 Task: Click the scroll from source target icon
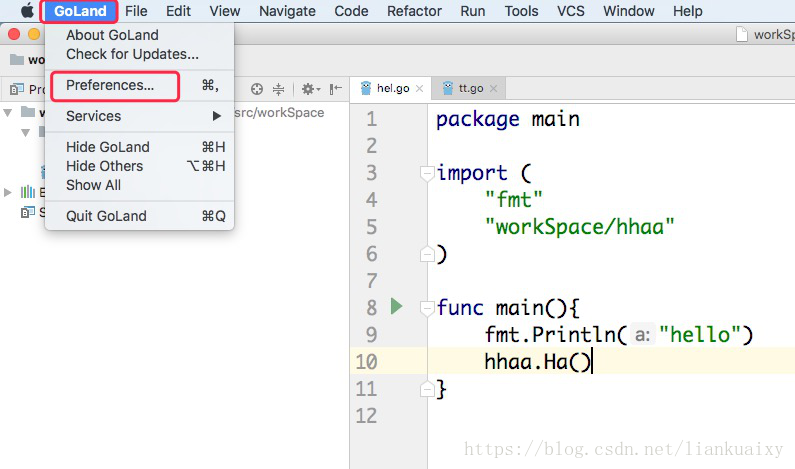(x=257, y=89)
